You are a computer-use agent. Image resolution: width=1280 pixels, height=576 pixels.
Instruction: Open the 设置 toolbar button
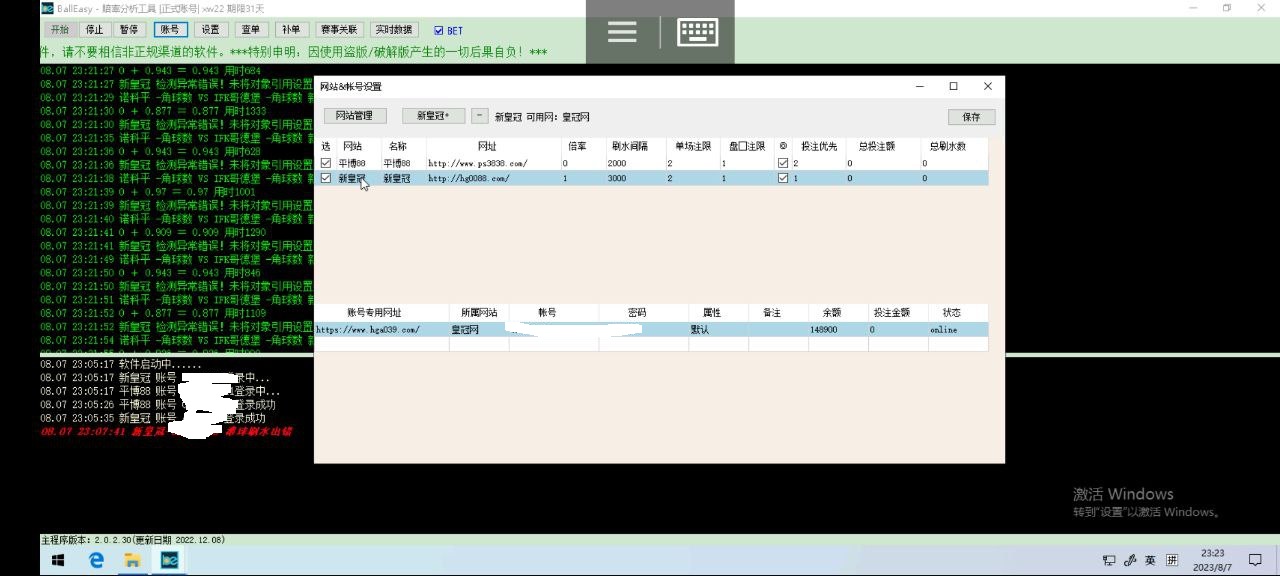click(x=210, y=30)
